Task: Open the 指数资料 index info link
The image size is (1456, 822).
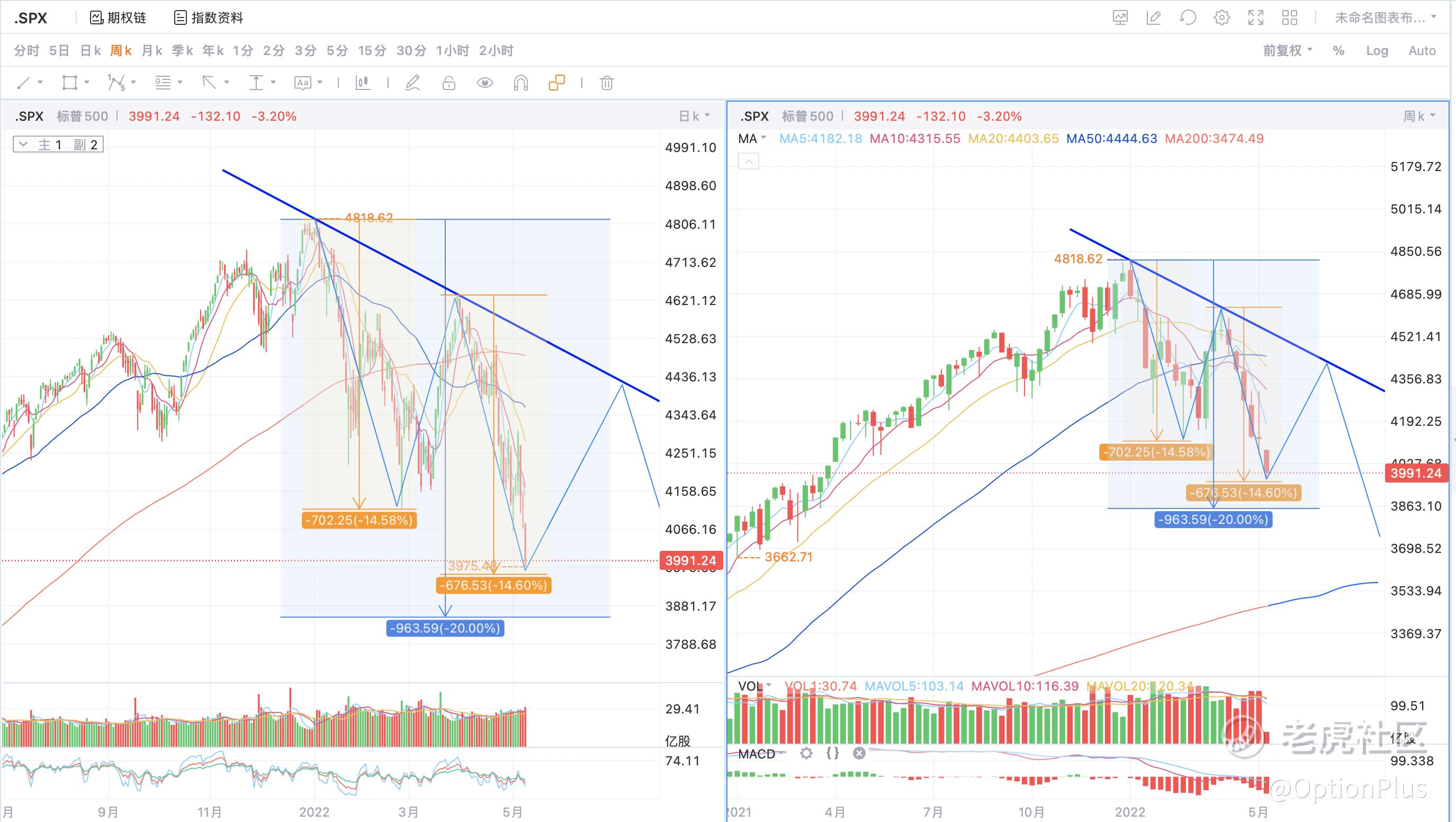Action: [x=208, y=17]
